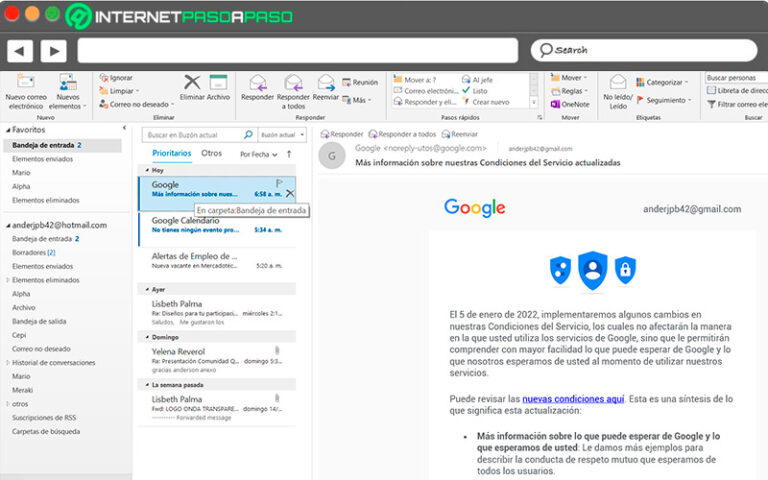Collapse folder pane with chevron arrow
768x480 pixels.
pyautogui.click(x=124, y=128)
